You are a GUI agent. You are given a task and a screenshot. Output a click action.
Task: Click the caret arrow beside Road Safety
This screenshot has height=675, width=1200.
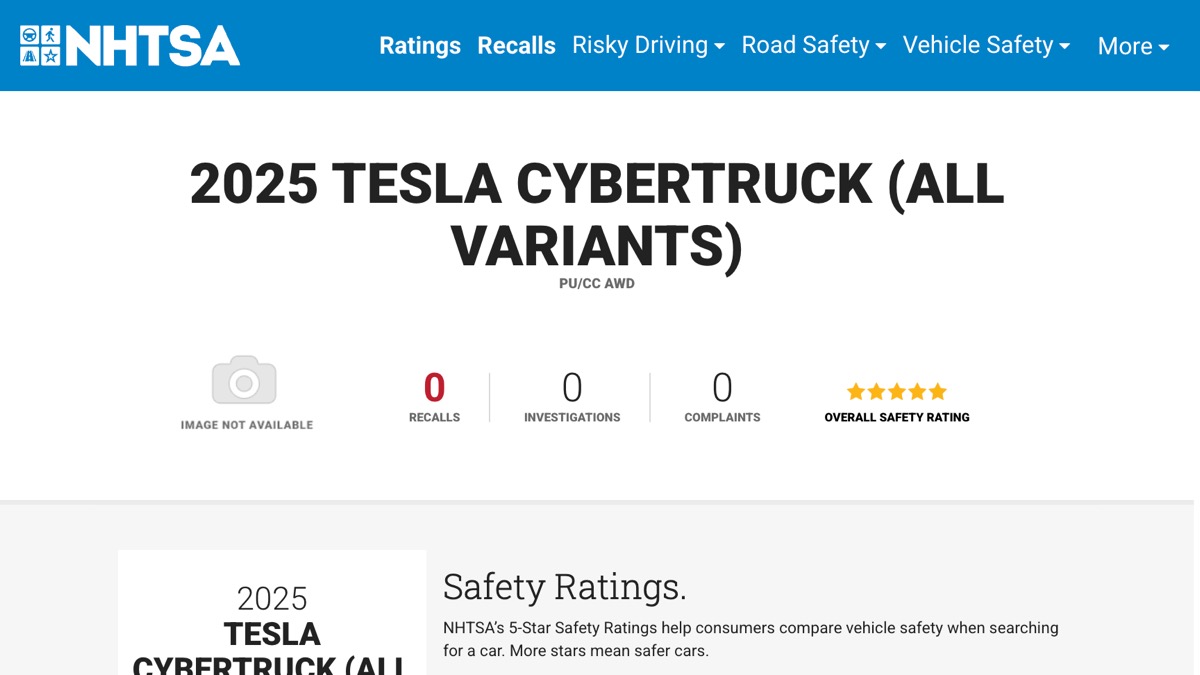[x=880, y=47]
